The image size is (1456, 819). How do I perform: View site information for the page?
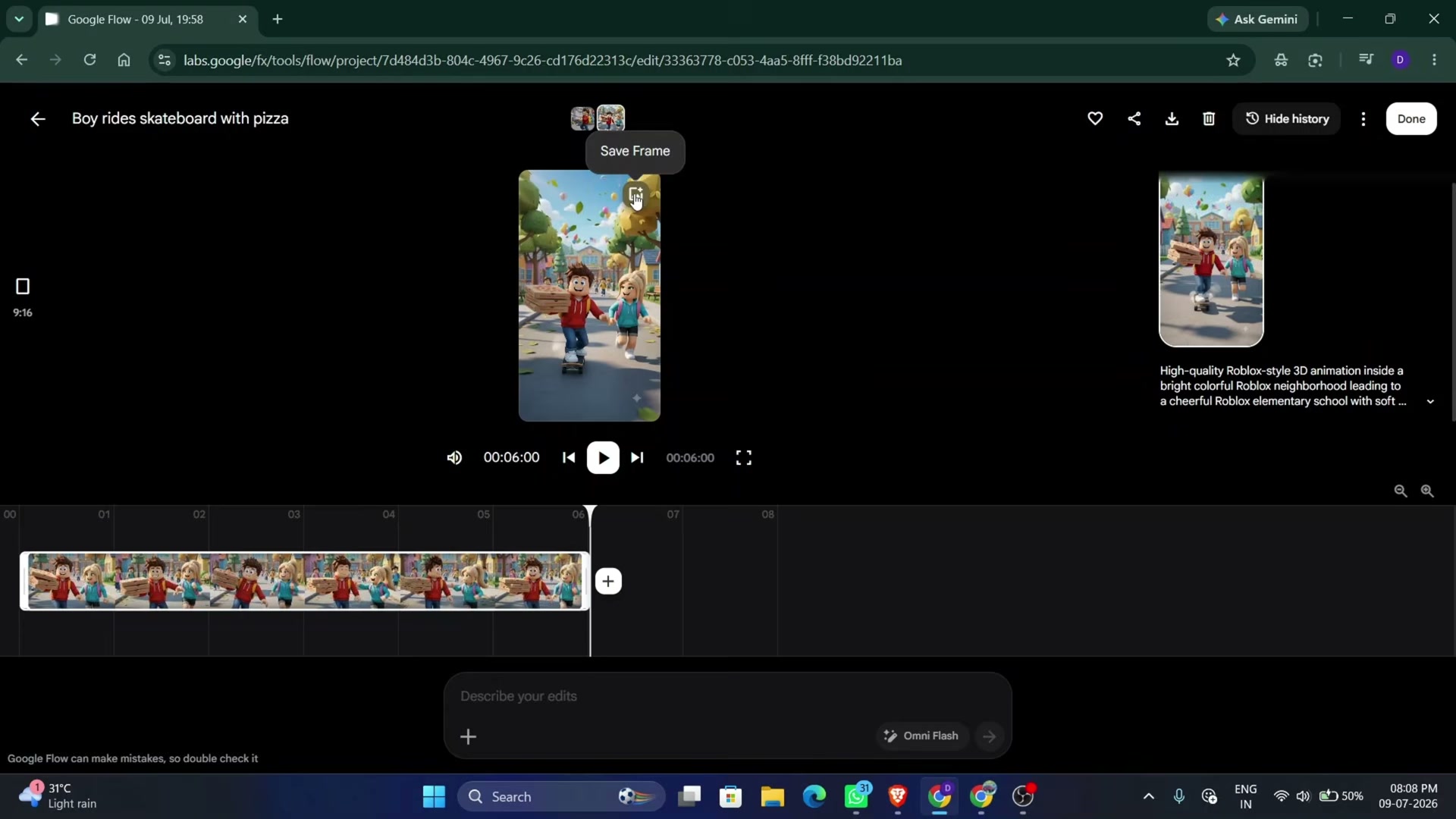(x=164, y=61)
